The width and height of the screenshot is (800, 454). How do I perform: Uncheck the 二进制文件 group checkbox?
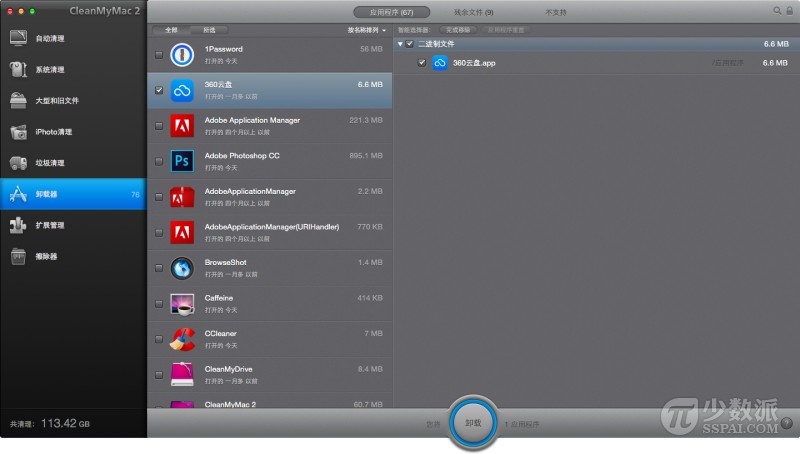click(410, 44)
